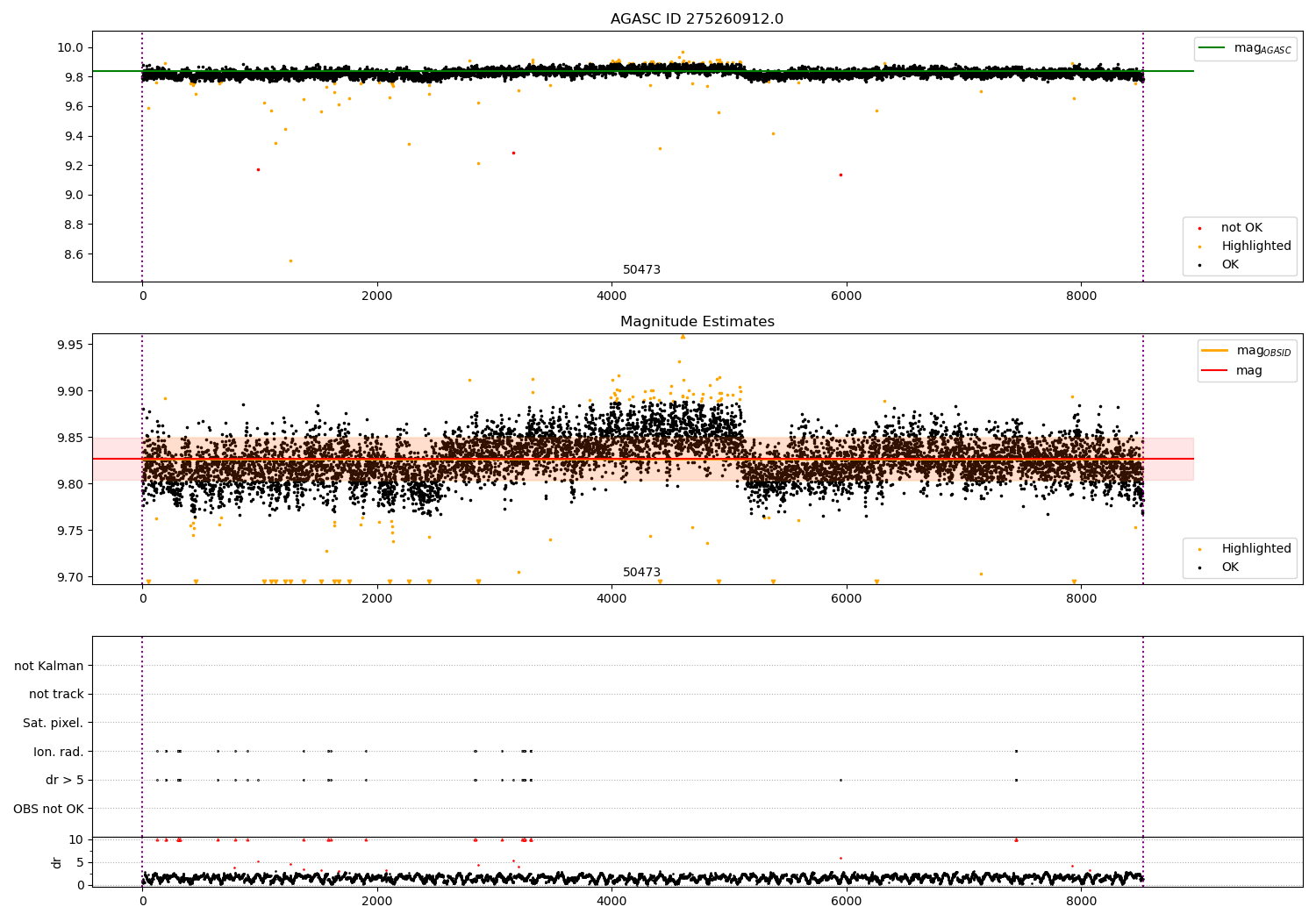Viewport: 1316px width, 921px height.
Task: Click the '50473' label in the top plot
Action: [641, 270]
